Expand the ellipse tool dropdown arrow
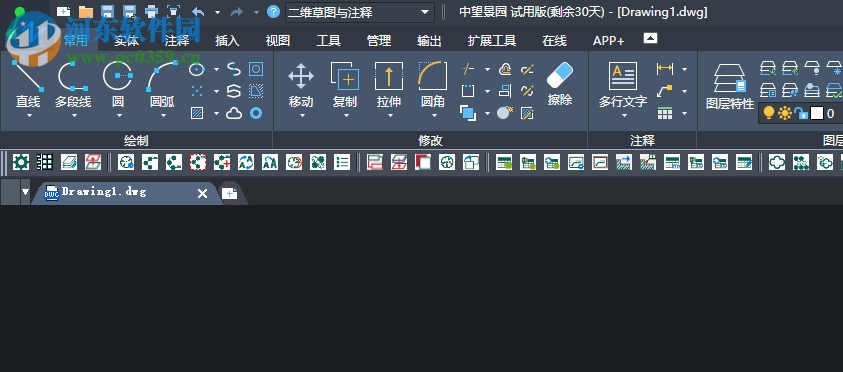Viewport: 843px width, 372px height. coord(216,69)
